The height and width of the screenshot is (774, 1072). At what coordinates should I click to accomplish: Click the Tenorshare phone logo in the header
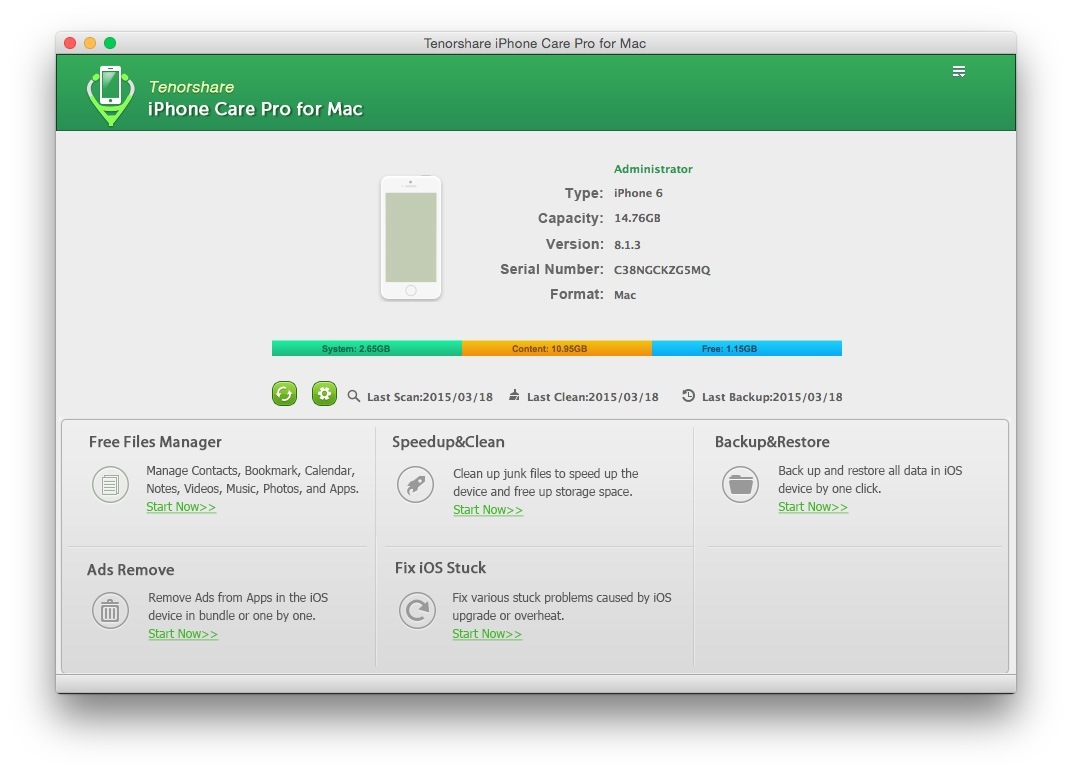click(x=110, y=93)
